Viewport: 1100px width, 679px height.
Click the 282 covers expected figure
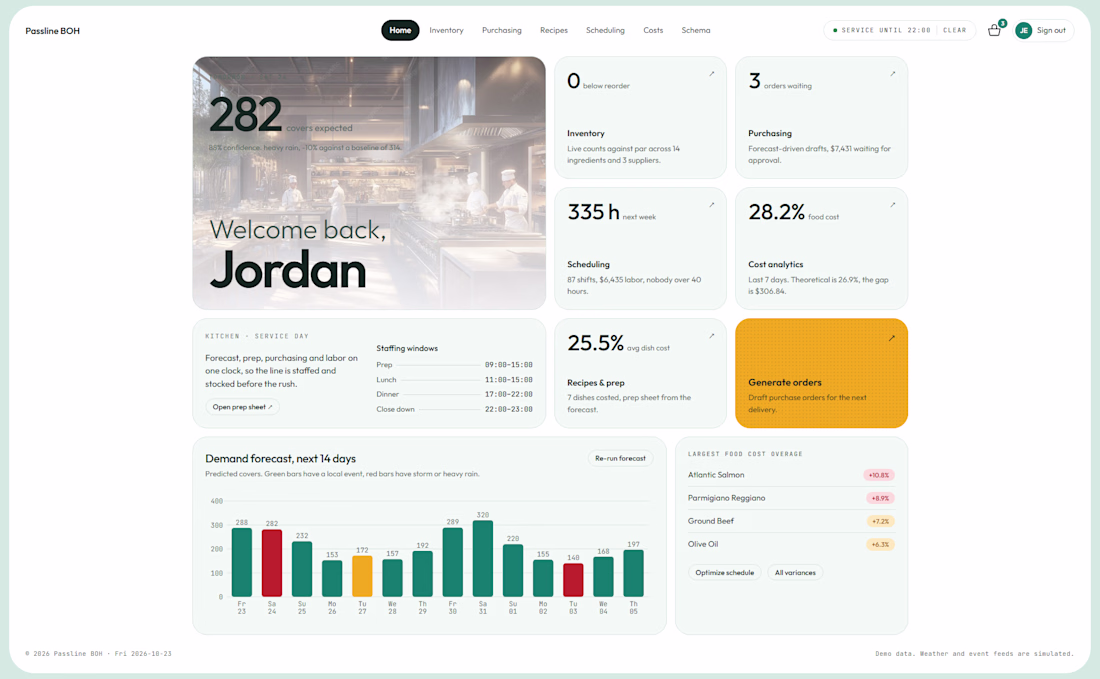point(246,115)
